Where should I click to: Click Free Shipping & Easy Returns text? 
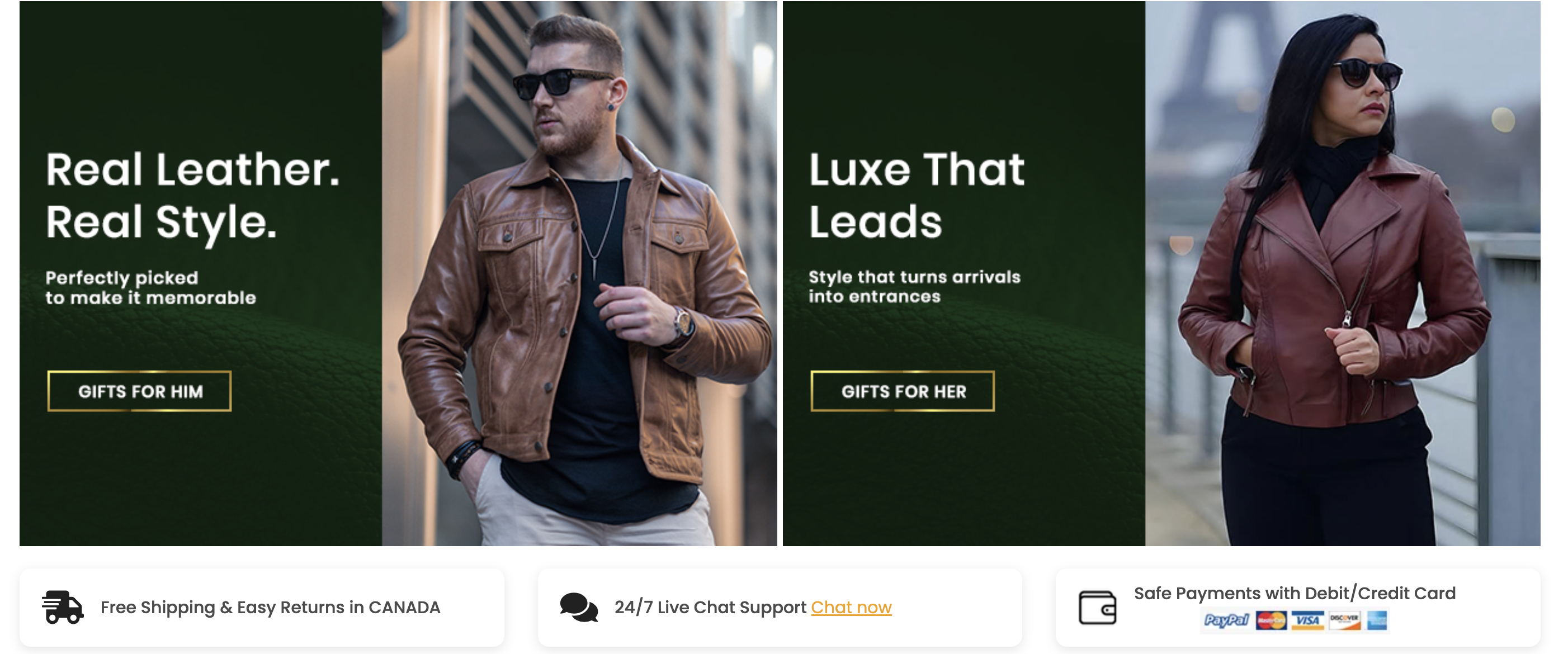click(x=270, y=607)
